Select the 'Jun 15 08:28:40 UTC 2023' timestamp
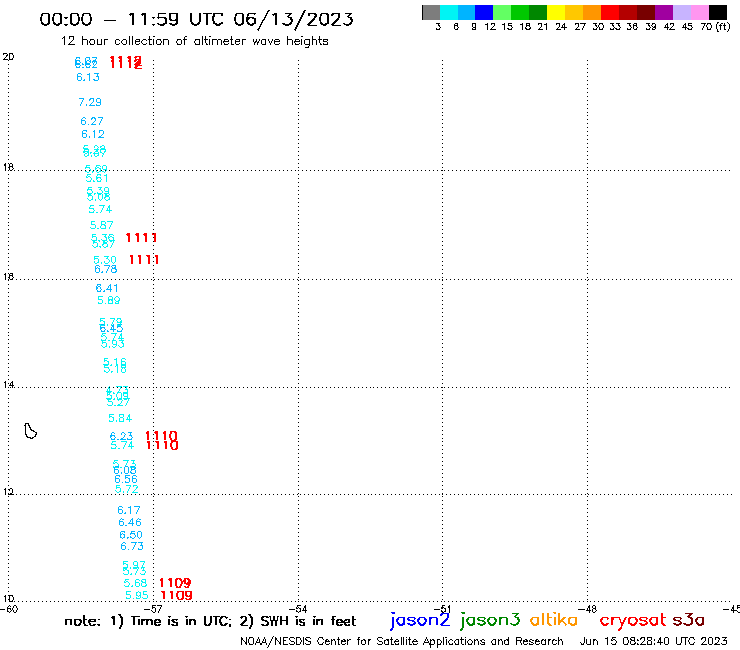The width and height of the screenshot is (740, 650). coord(654,641)
